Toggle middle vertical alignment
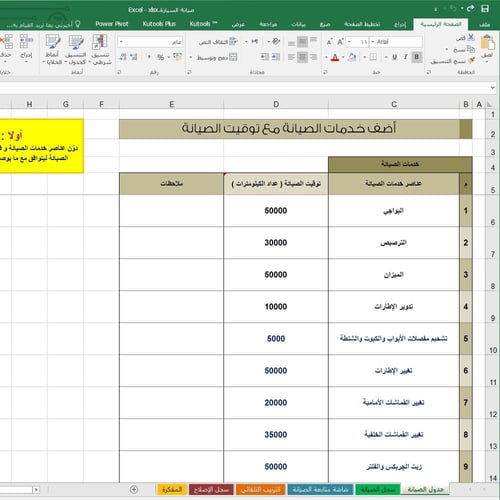 pyautogui.click(x=302, y=42)
